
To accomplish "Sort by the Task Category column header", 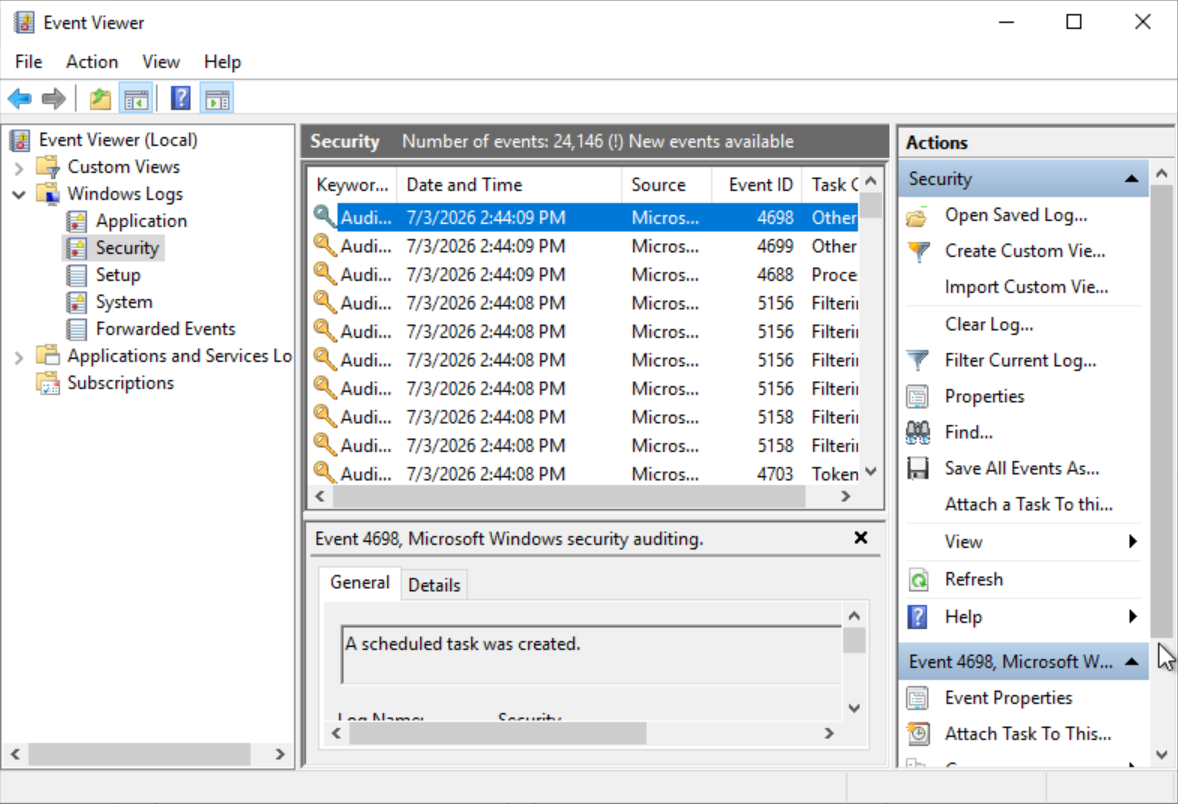I will (833, 185).
